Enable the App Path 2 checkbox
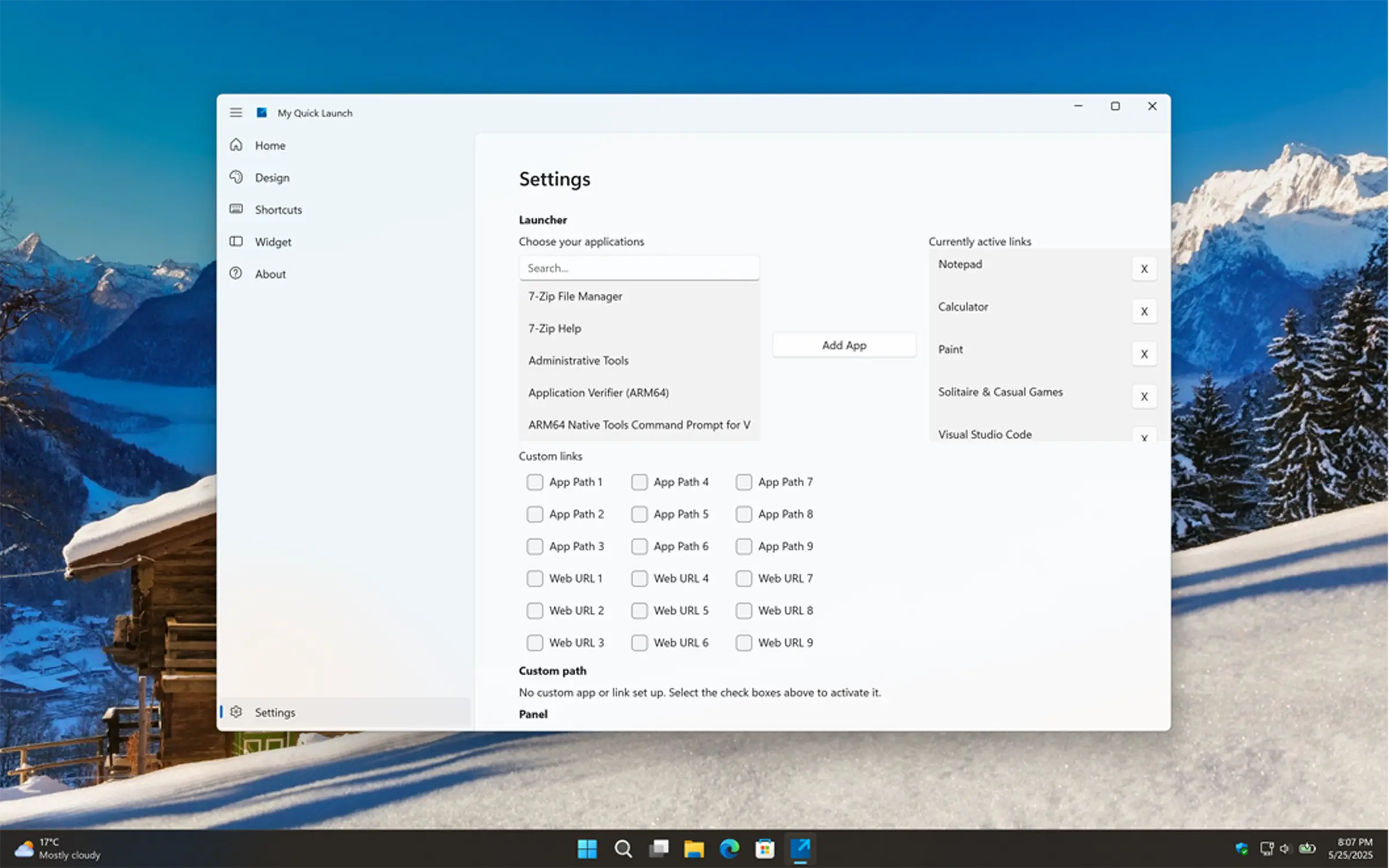The image size is (1389, 868). (x=535, y=514)
